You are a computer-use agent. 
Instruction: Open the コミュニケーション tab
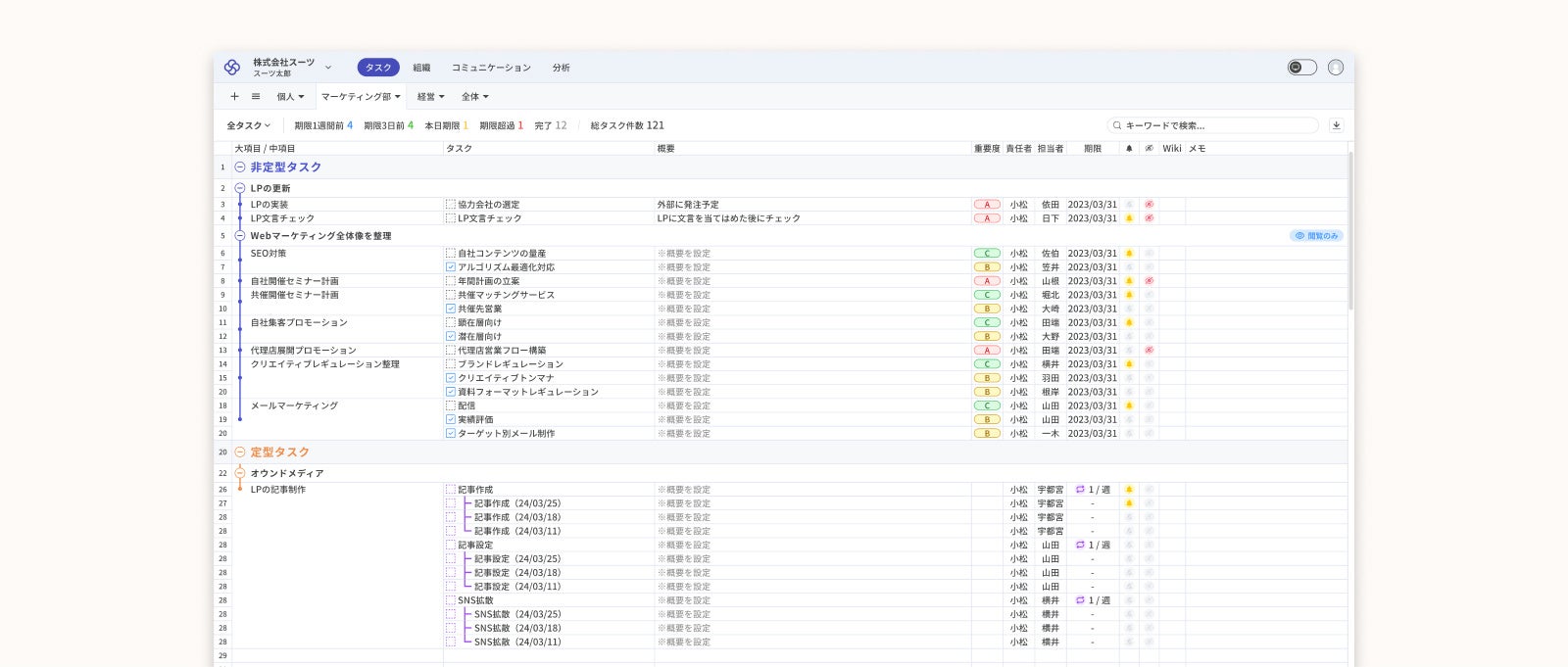[491, 68]
